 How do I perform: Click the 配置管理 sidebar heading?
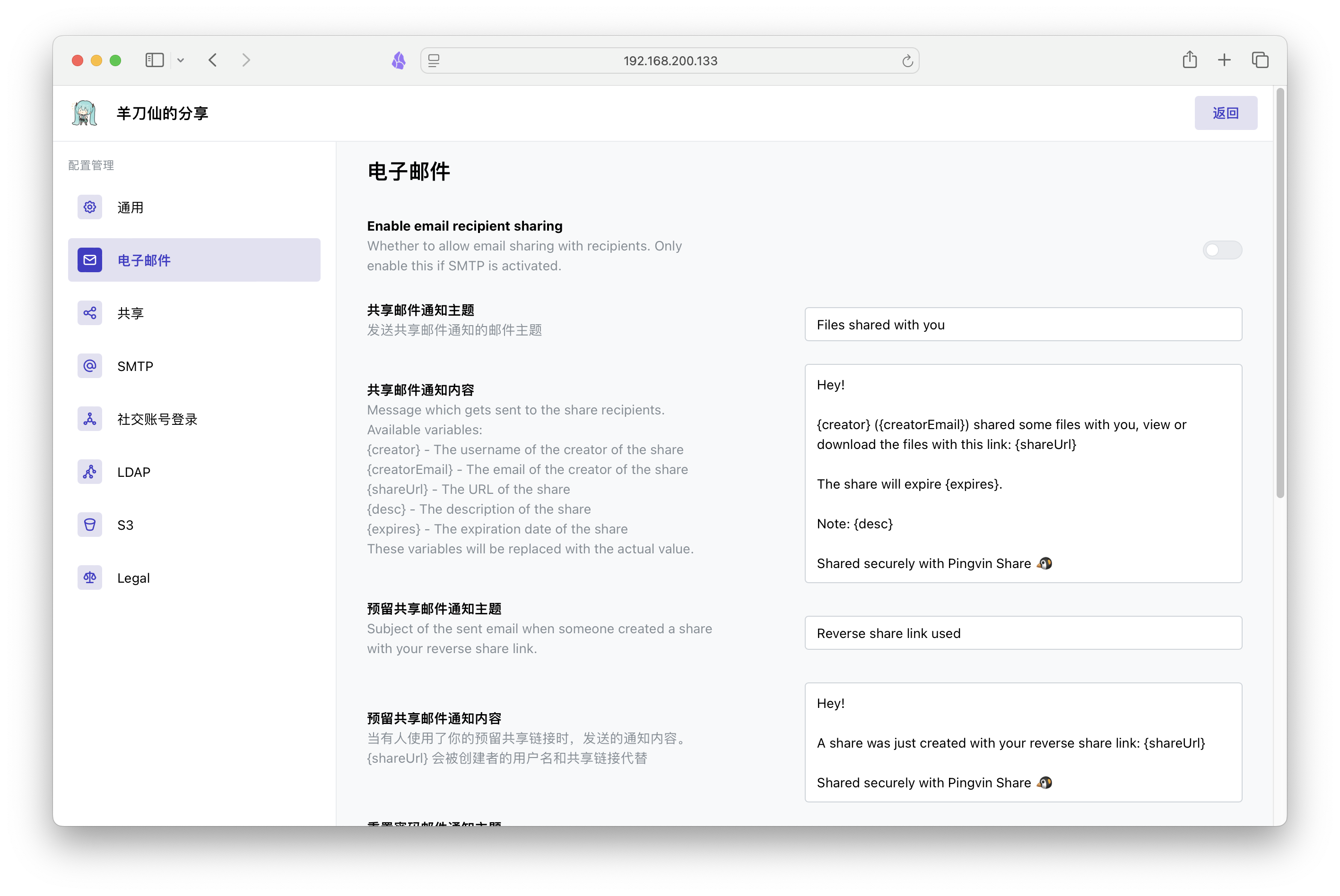[91, 165]
